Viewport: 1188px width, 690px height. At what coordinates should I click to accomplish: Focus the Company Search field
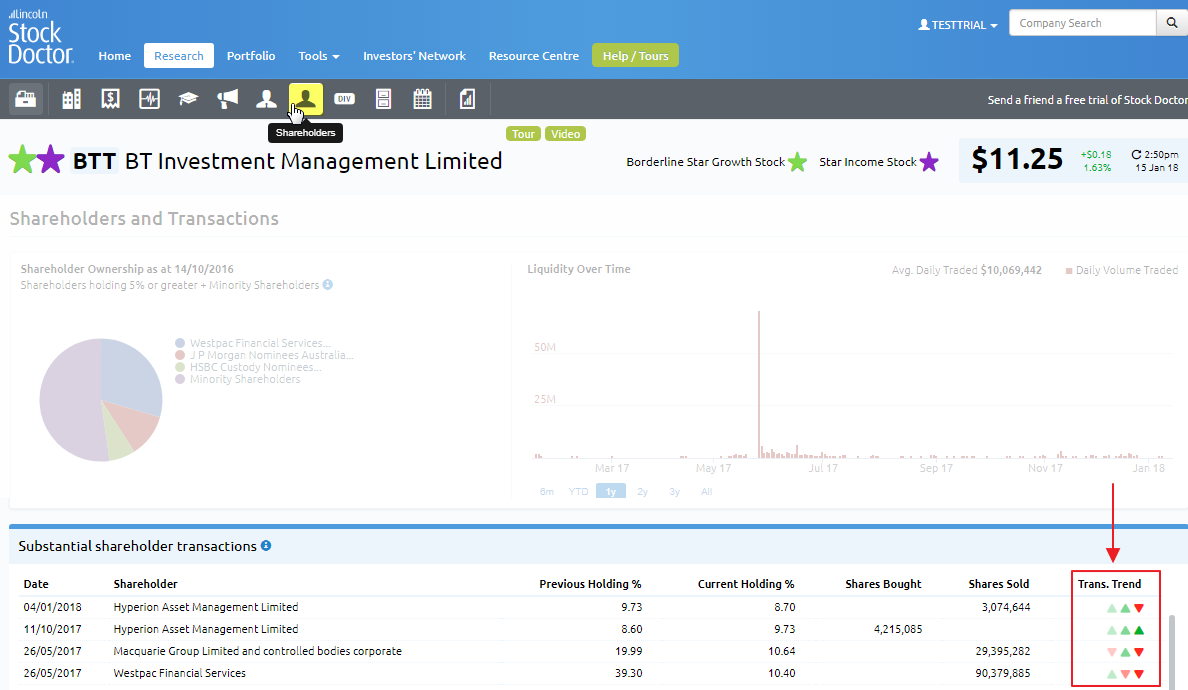click(x=1083, y=23)
